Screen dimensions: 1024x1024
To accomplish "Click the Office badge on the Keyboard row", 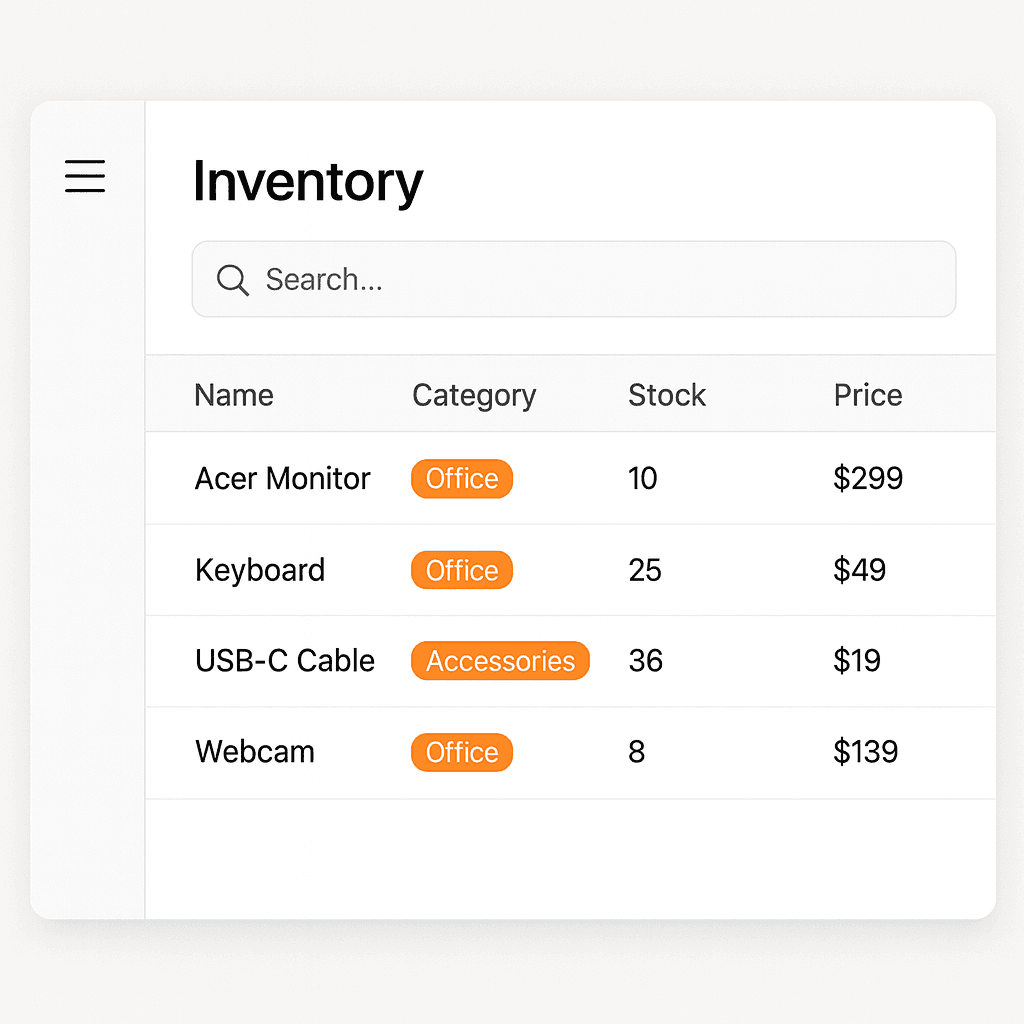I will [461, 570].
